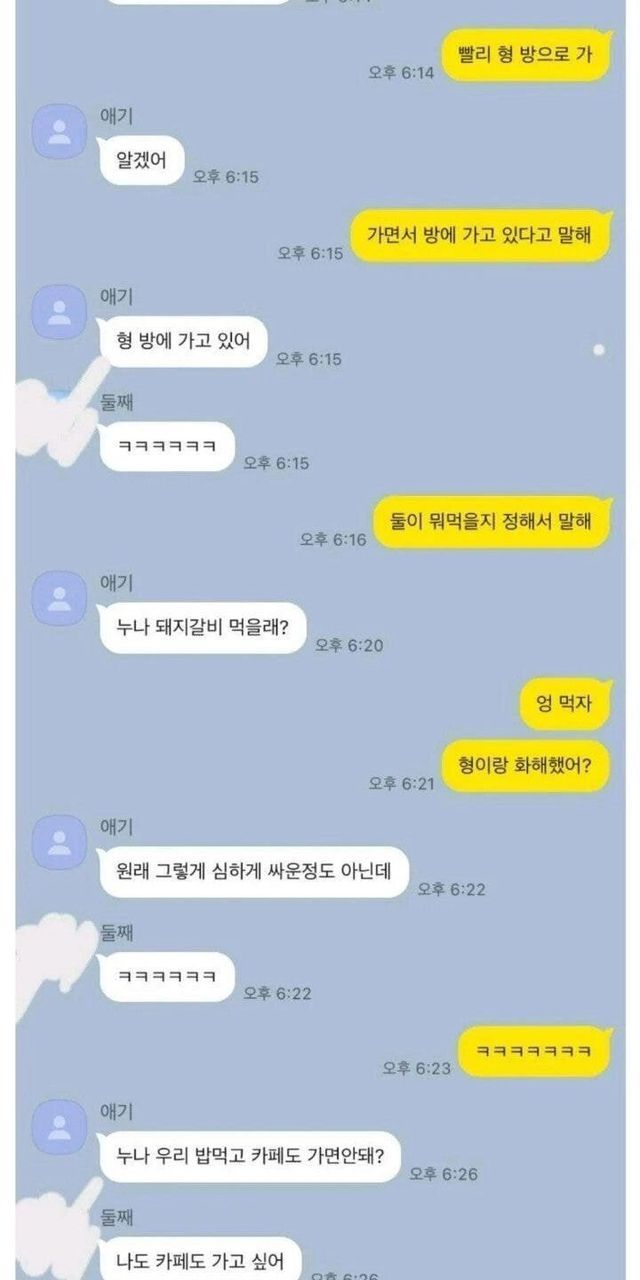This screenshot has width=640, height=1280.
Task: Tap the sender name 둘째 above 나도 카페도 가고 싶어
Action: pyautogui.click(x=117, y=1217)
